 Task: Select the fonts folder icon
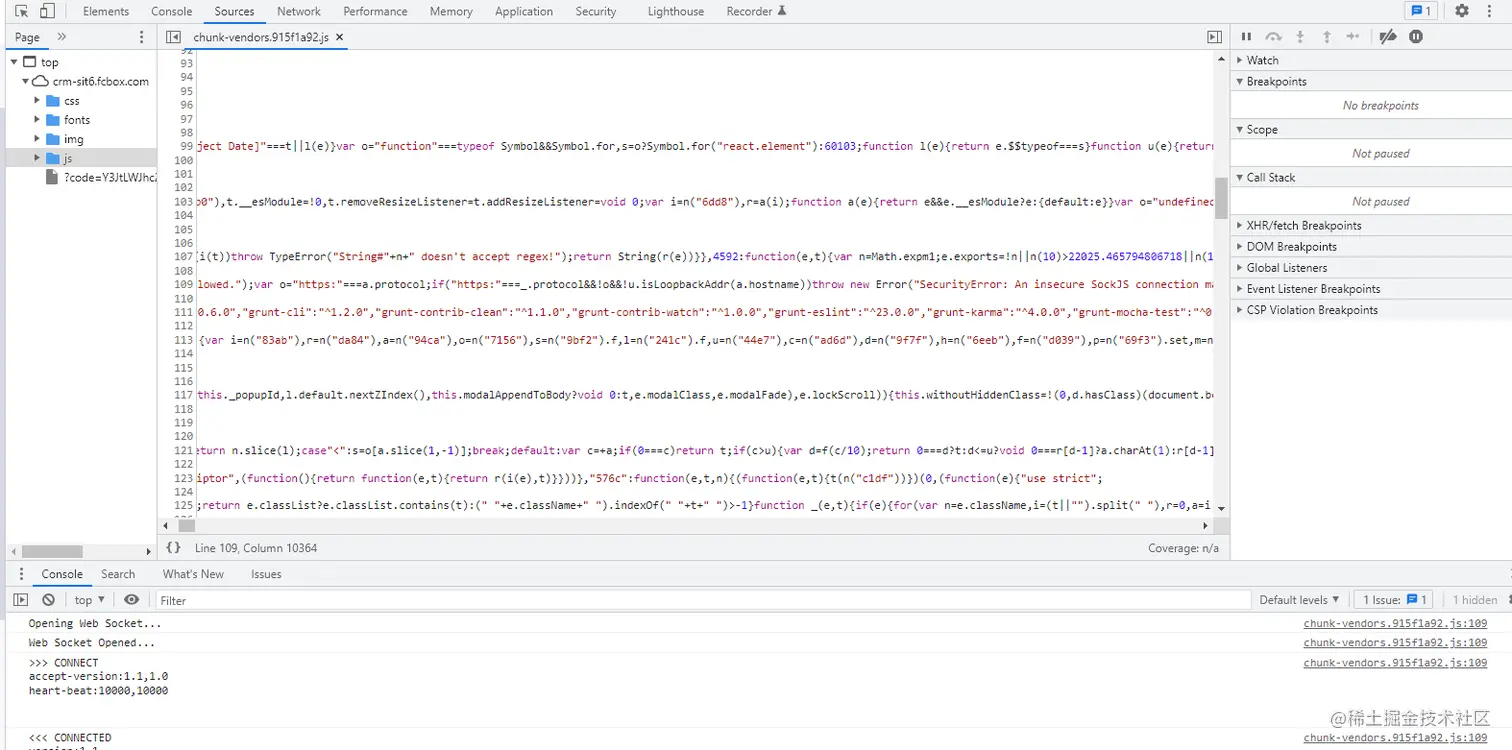point(53,120)
